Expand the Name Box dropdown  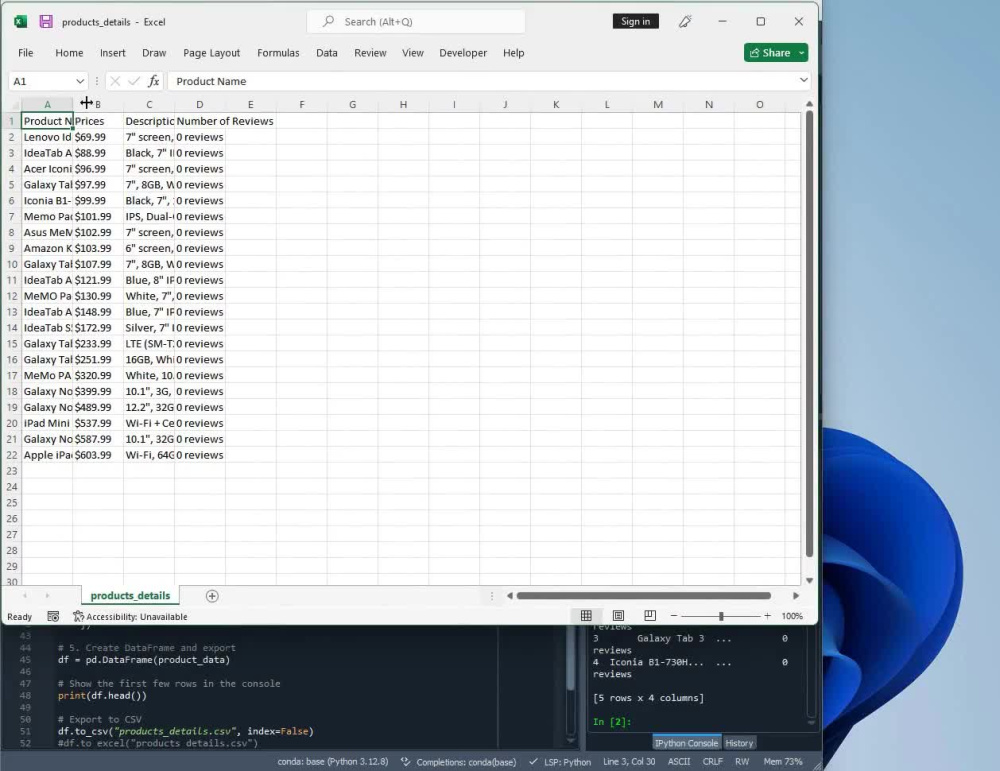80,81
